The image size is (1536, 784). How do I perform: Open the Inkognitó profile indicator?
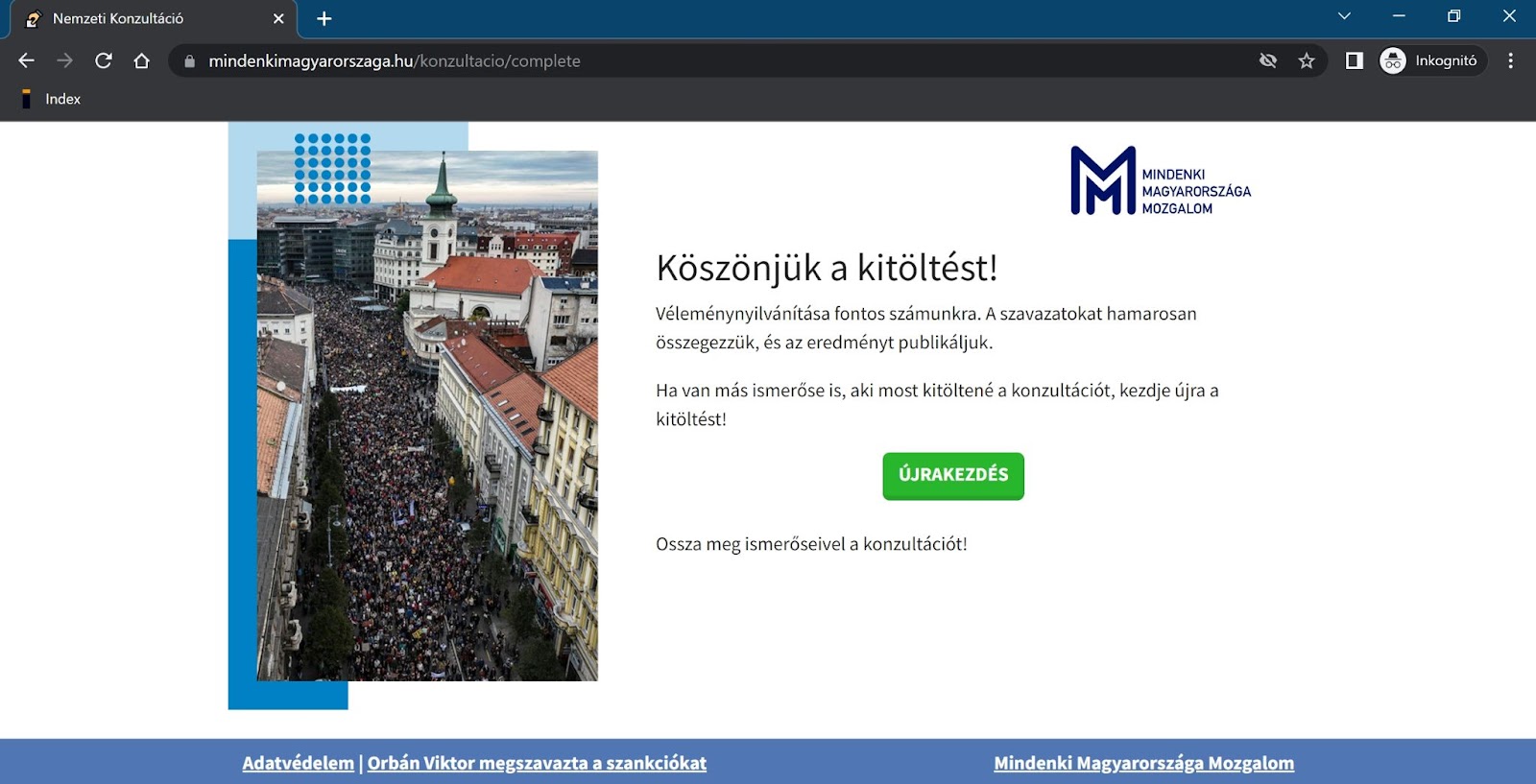coord(1431,60)
